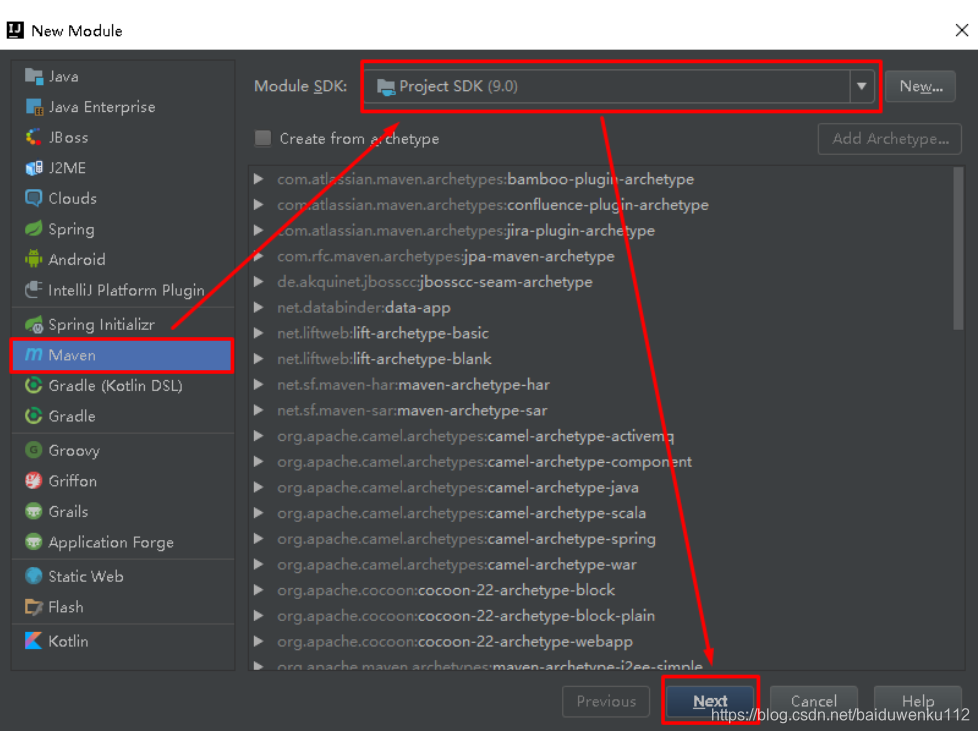Click the Cancel button

click(x=813, y=701)
